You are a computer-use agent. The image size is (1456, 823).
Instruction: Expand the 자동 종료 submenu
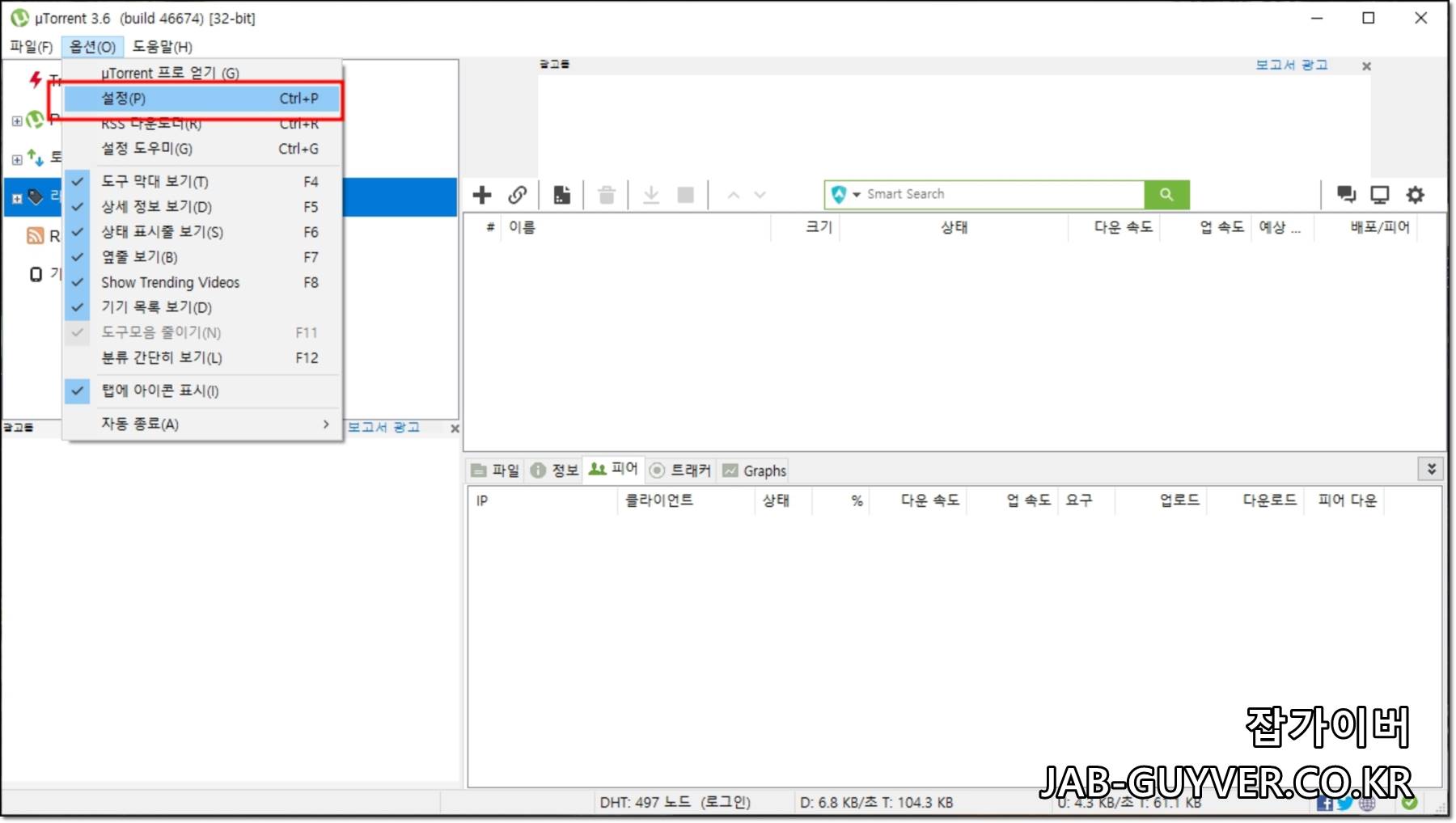(x=202, y=424)
